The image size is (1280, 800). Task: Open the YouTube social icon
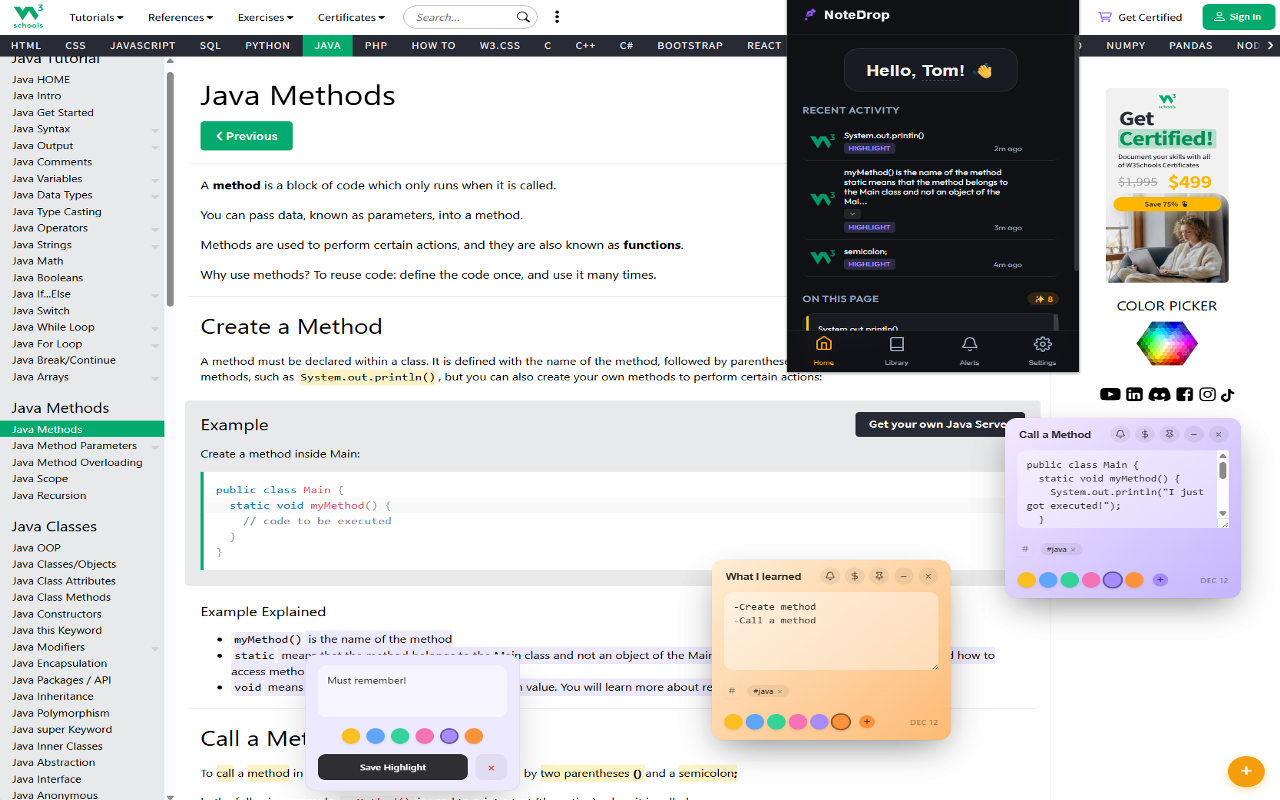(1110, 394)
